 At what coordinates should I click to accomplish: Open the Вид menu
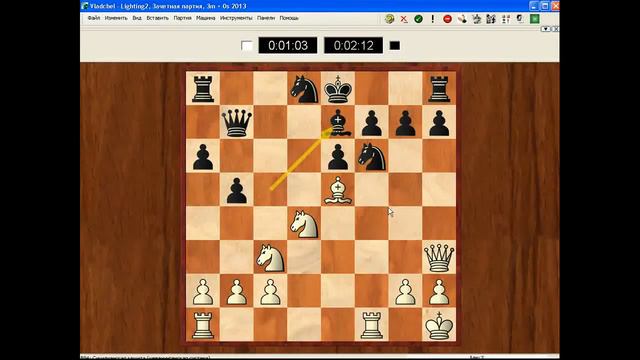pyautogui.click(x=137, y=18)
